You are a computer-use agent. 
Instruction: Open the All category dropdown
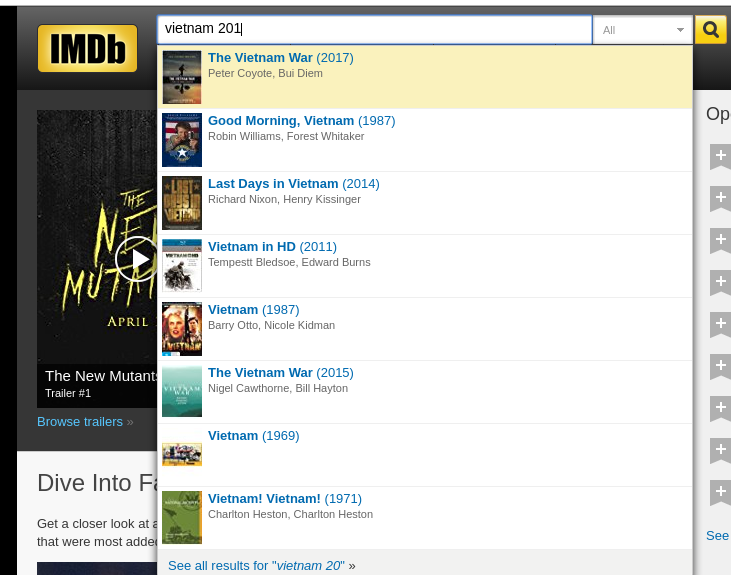[x=643, y=30]
